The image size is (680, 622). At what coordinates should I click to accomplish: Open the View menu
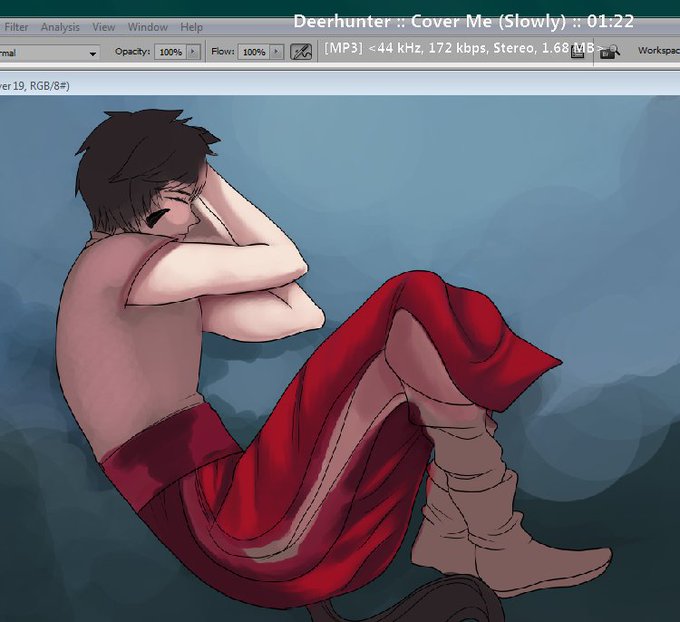(103, 27)
